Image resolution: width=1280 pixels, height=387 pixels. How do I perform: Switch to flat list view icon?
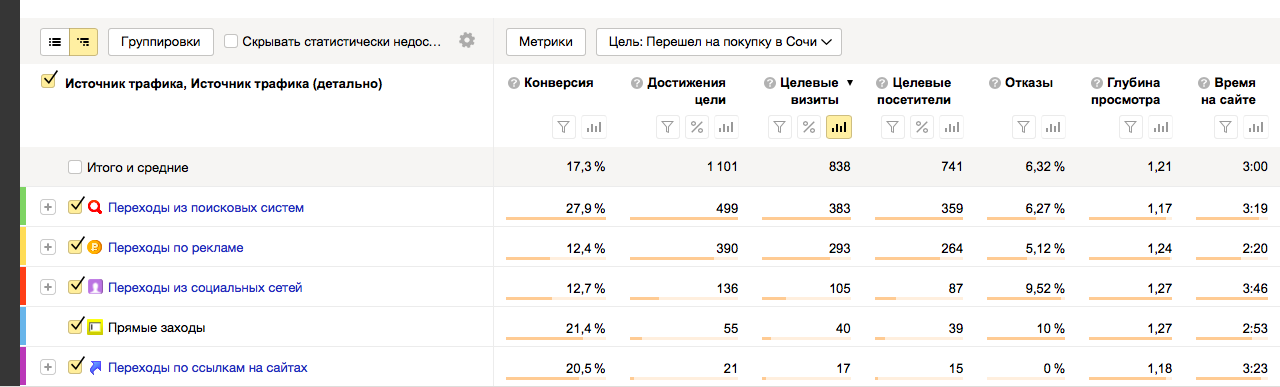click(x=55, y=42)
